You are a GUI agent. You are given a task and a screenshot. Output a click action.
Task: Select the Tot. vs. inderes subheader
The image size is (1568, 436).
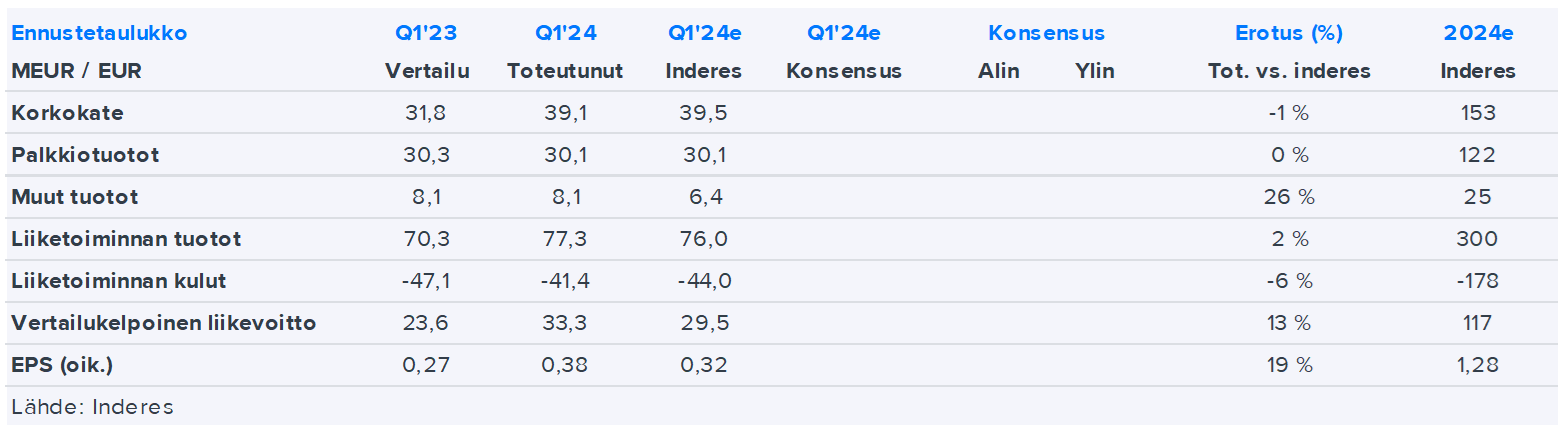click(1288, 71)
